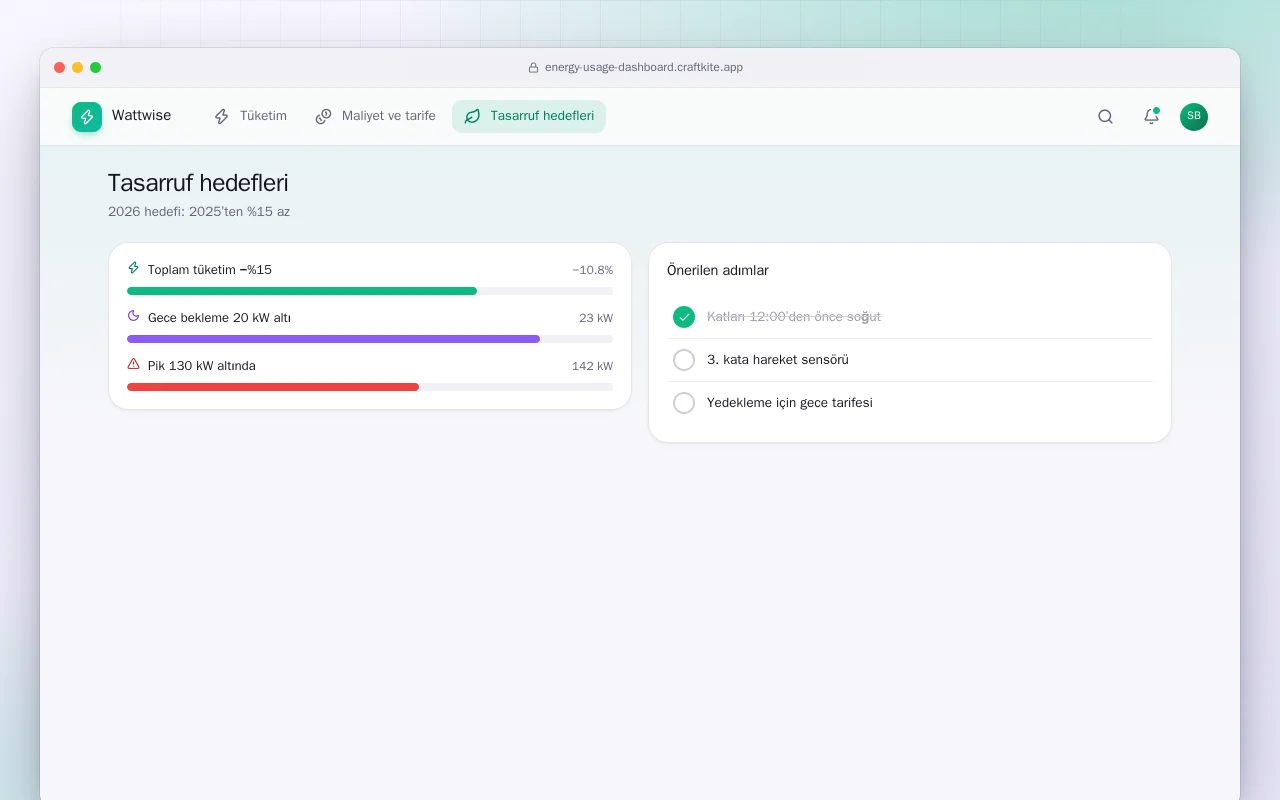The width and height of the screenshot is (1280, 800).
Task: Open search with the magnifier icon
Action: click(x=1105, y=117)
